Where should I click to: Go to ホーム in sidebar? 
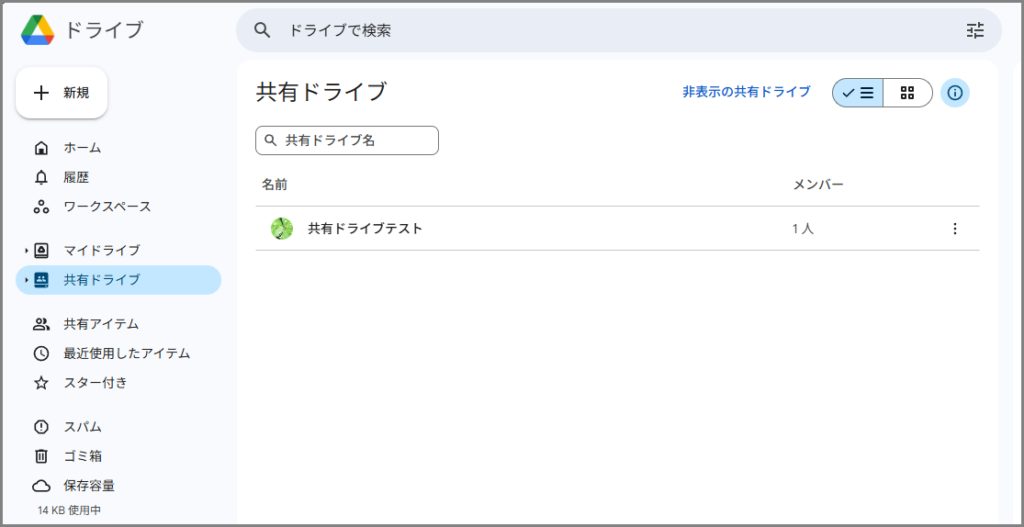pos(82,148)
